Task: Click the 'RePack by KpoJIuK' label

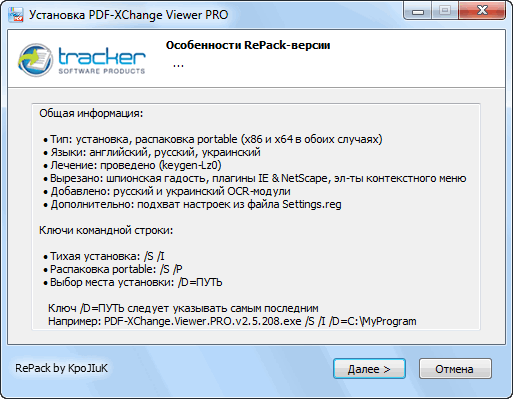Action: [61, 368]
